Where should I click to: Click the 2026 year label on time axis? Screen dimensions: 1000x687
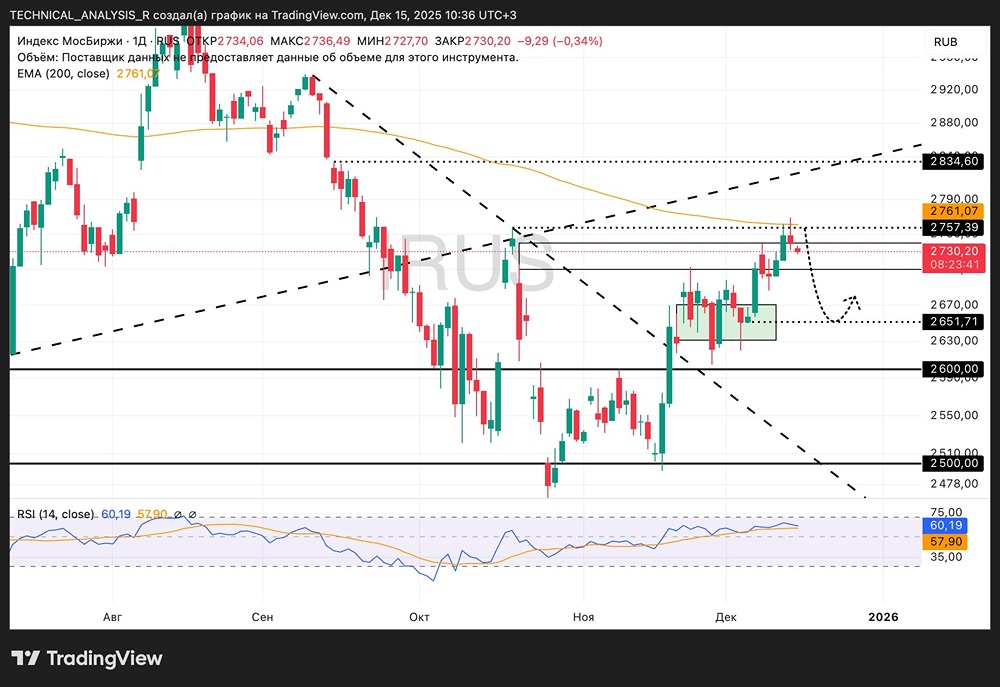(883, 617)
